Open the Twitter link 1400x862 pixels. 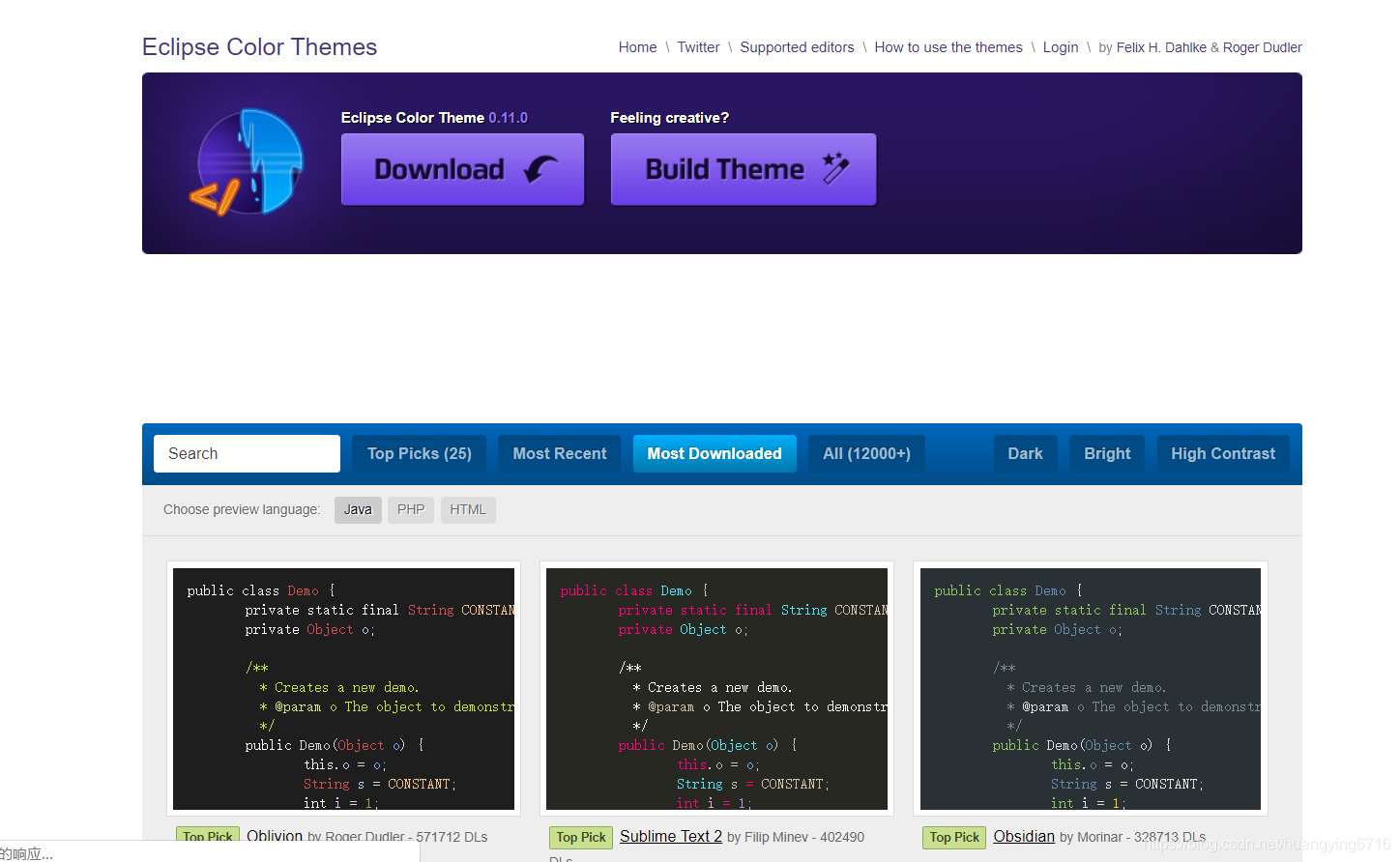point(698,47)
